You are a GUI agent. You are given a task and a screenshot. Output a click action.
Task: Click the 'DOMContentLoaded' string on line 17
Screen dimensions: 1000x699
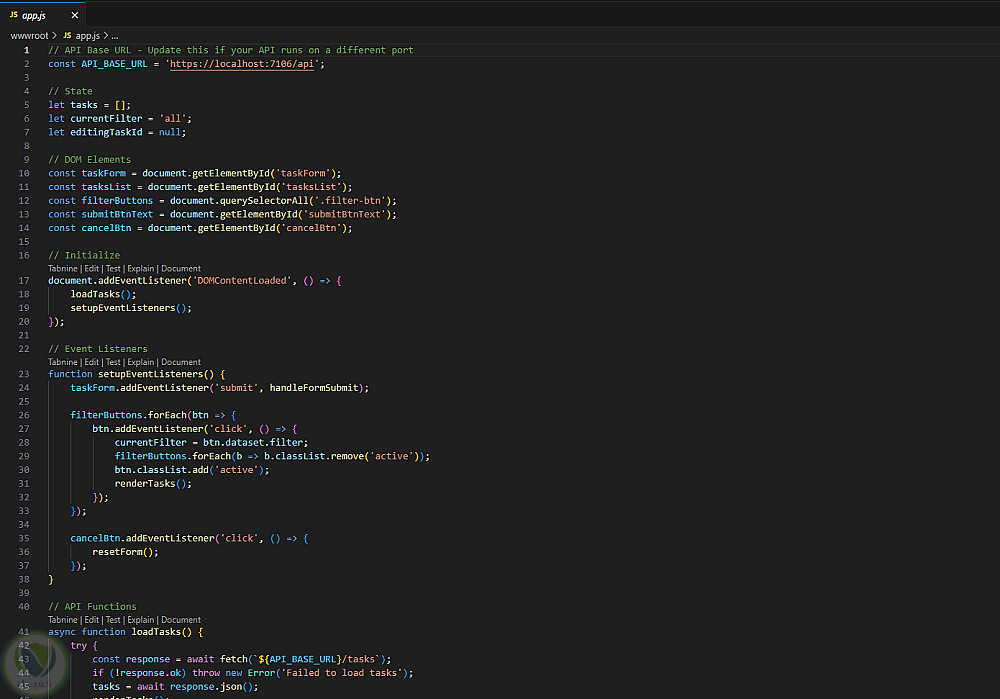(x=242, y=281)
